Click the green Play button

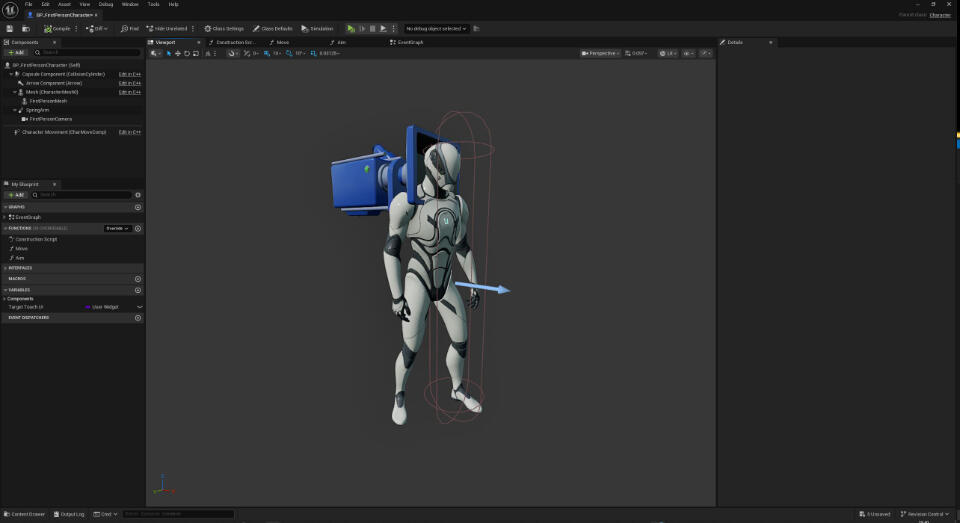[x=351, y=29]
